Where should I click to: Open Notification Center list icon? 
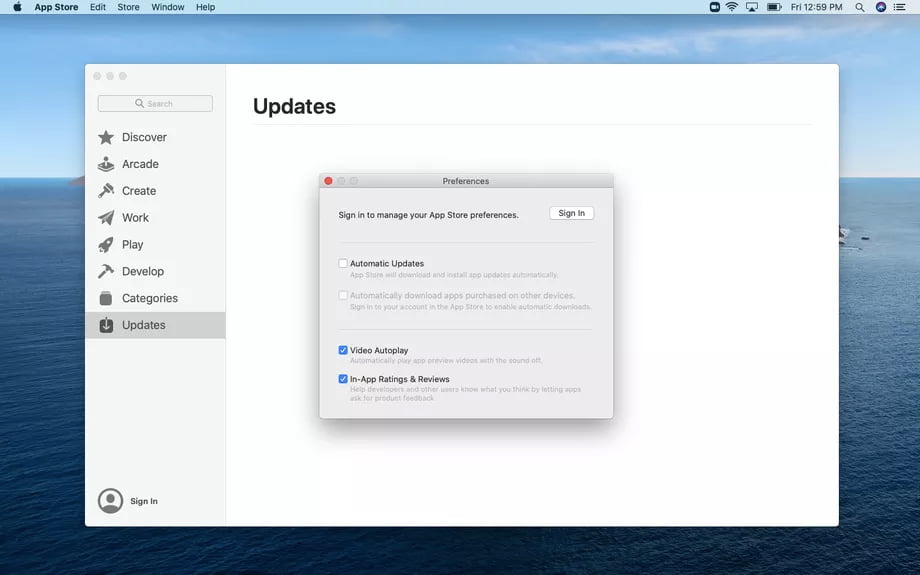[x=899, y=7]
